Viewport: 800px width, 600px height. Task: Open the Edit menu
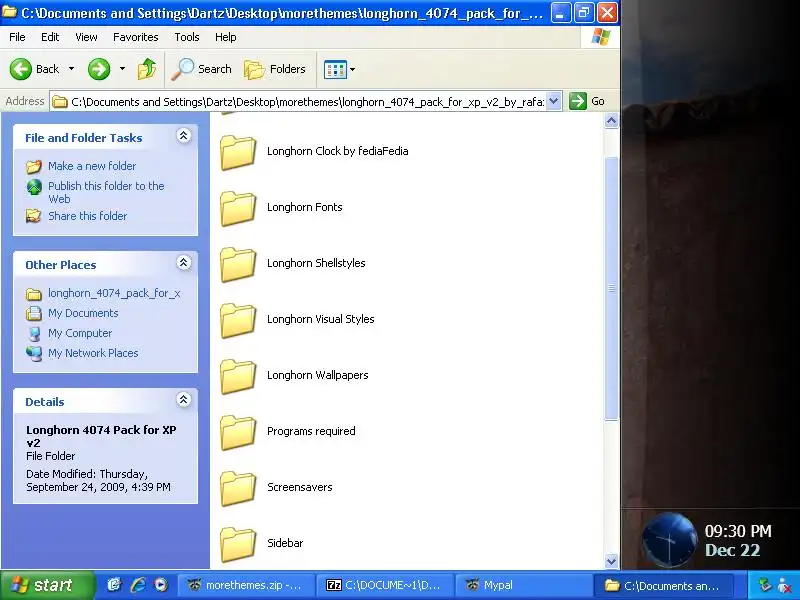(50, 37)
